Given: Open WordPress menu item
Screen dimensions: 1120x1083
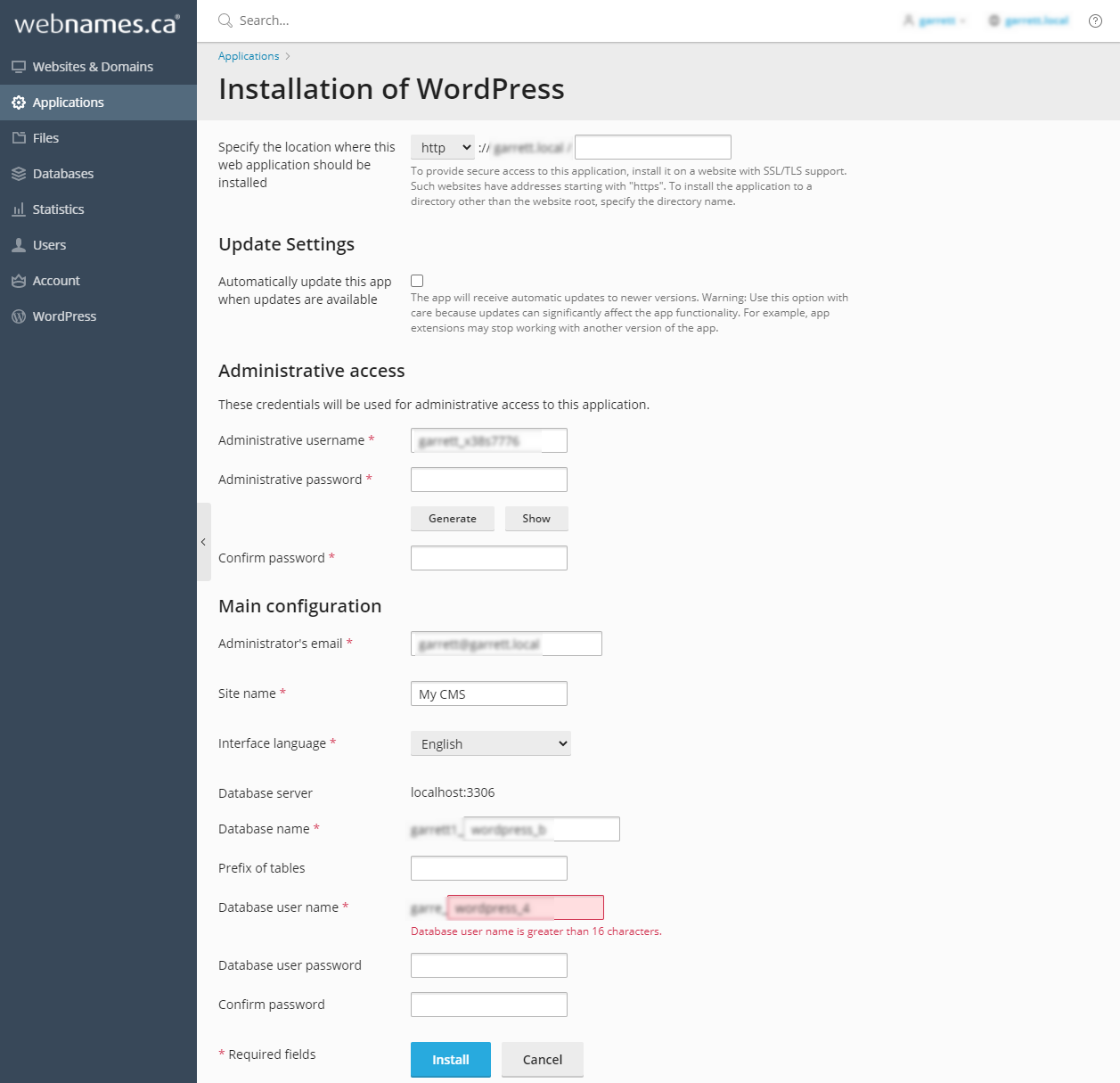Looking at the screenshot, I should tap(98, 316).
